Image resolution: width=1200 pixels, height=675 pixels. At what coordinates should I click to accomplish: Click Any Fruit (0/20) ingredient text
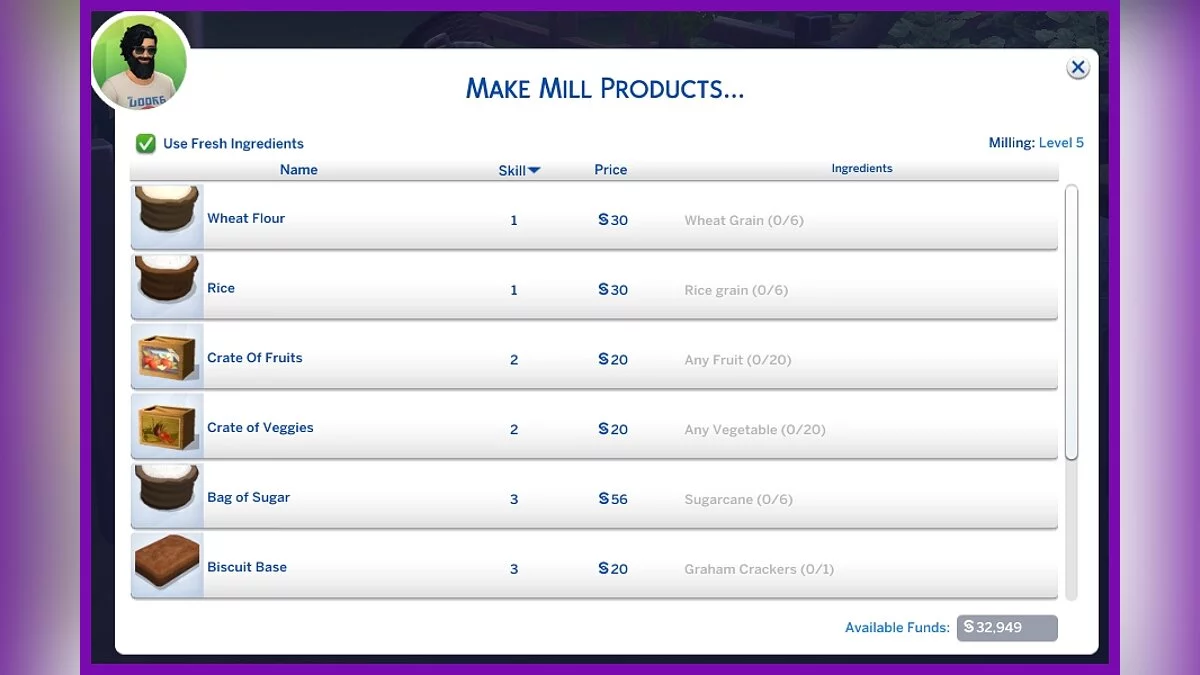[x=738, y=360]
